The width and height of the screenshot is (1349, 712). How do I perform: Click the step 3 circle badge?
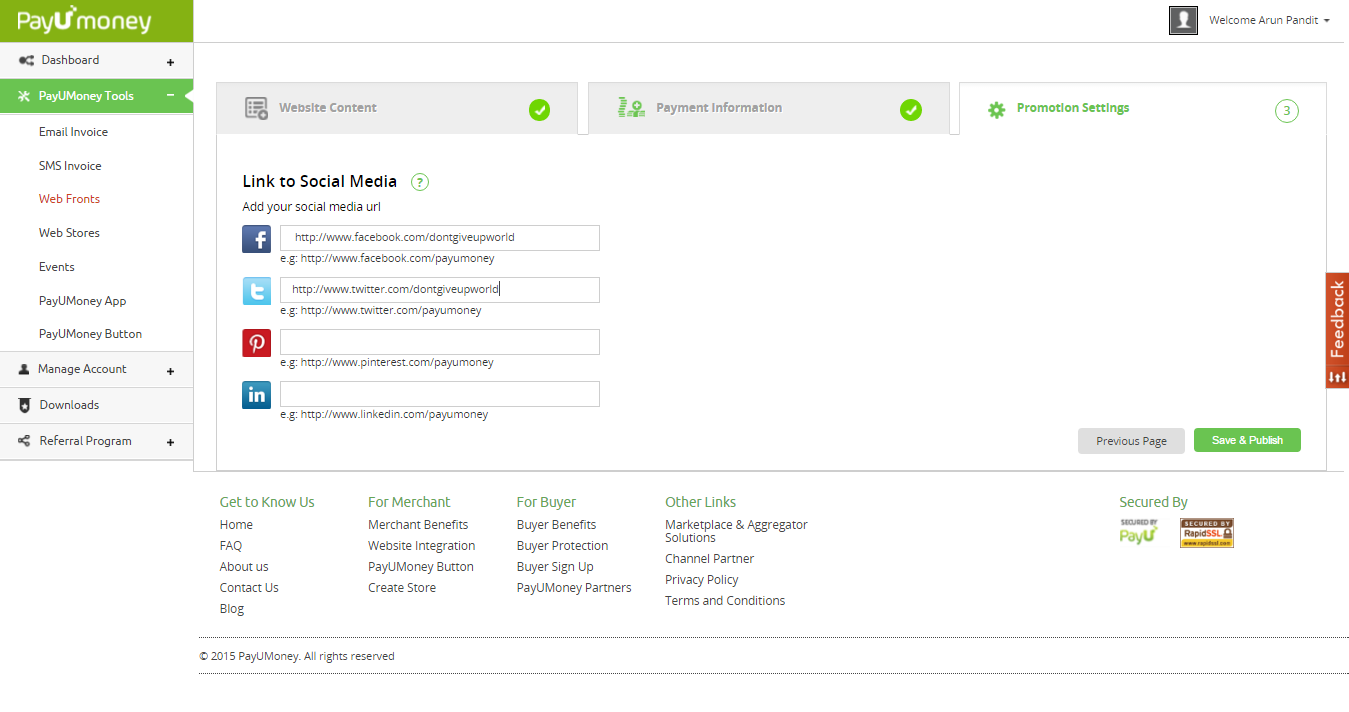coord(1287,111)
